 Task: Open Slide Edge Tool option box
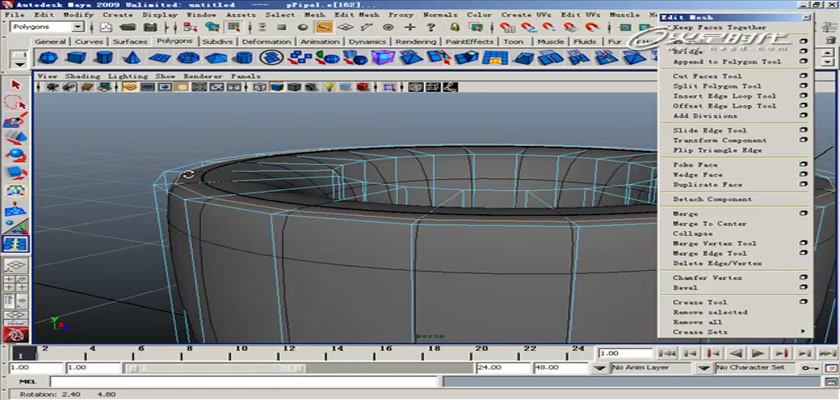(x=803, y=130)
